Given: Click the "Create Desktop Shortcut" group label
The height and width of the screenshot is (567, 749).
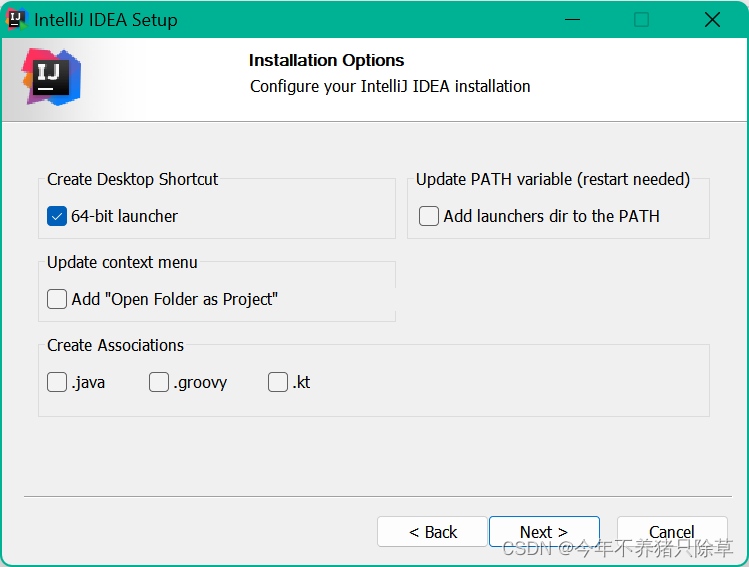Looking at the screenshot, I should 132,179.
